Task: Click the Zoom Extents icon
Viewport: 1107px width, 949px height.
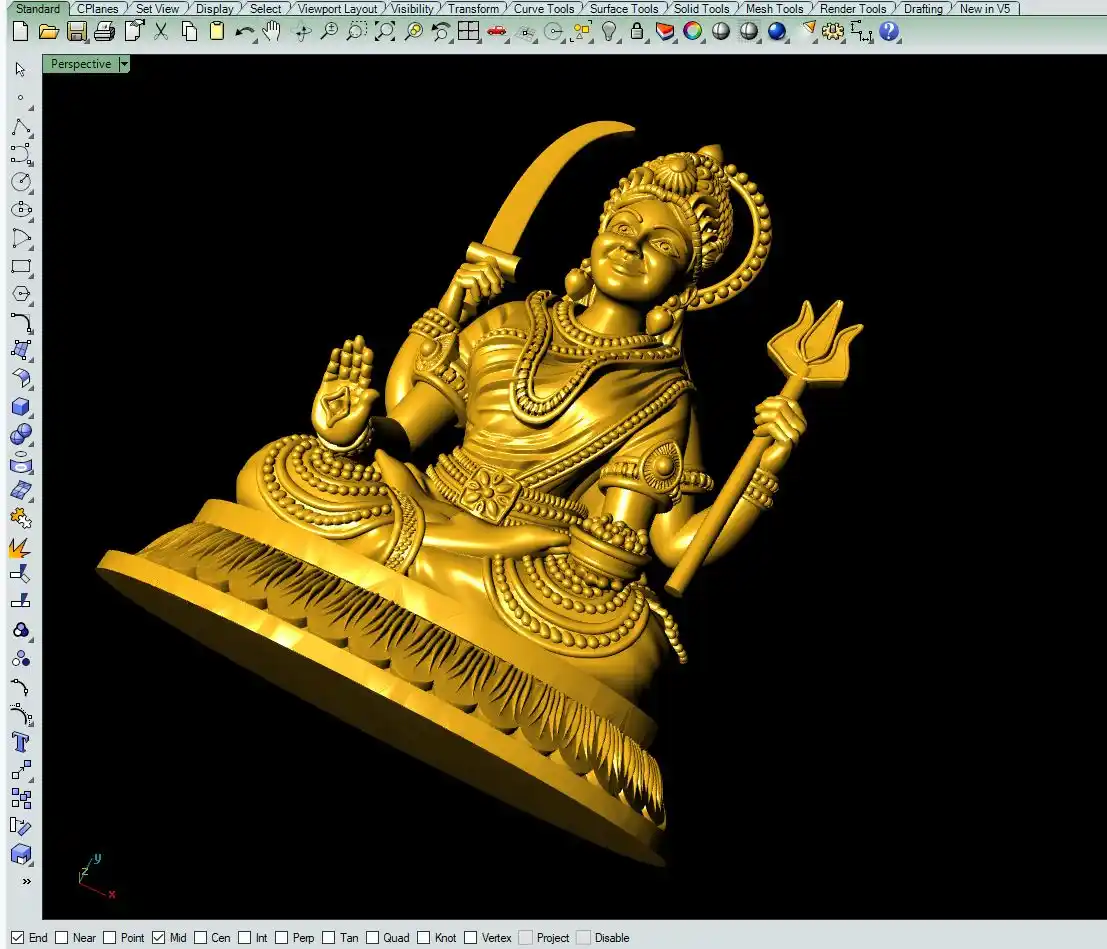Action: (385, 31)
